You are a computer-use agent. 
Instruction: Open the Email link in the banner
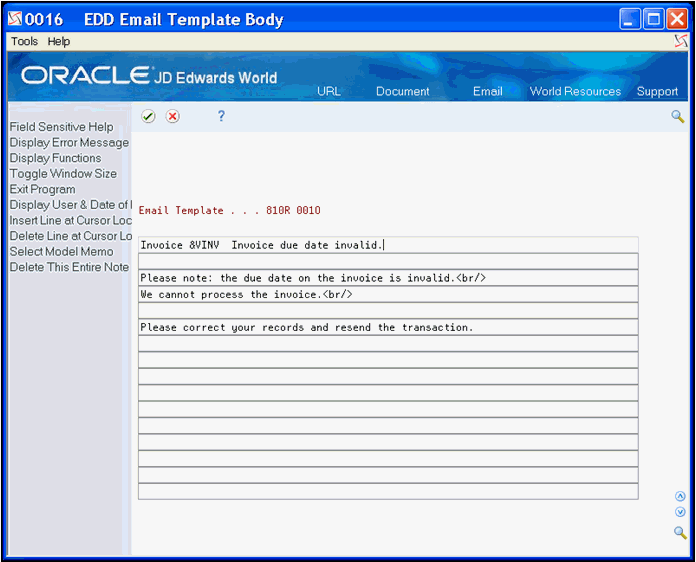pyautogui.click(x=487, y=91)
